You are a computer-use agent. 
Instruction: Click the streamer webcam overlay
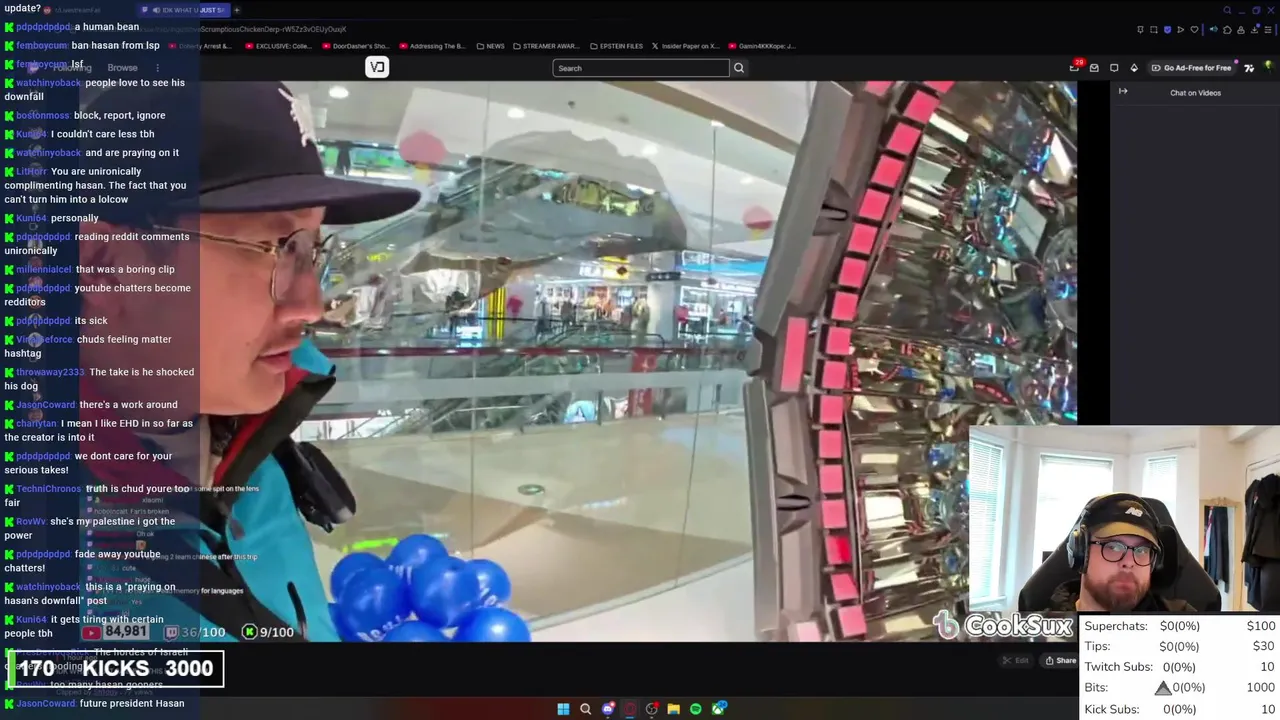(x=1124, y=518)
